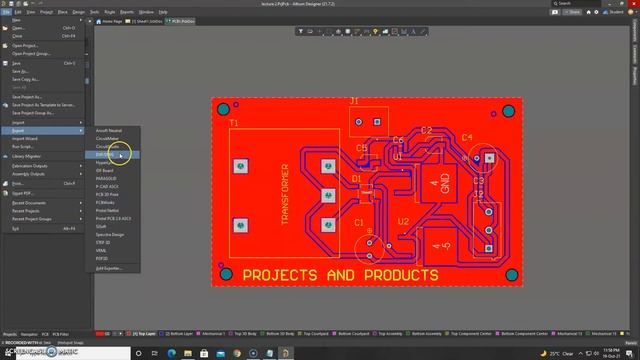Open the Design menu in menu bar
640x360 pixels.
pyautogui.click(x=78, y=12)
